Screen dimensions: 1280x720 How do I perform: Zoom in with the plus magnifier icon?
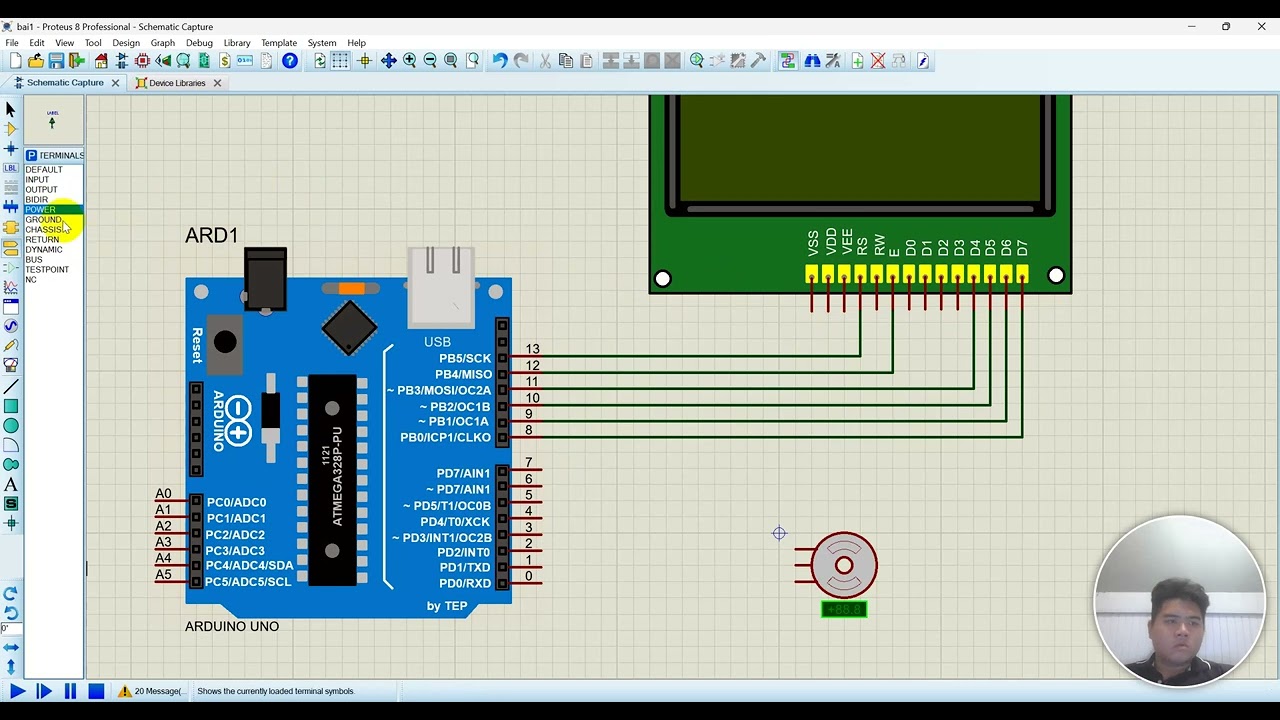pyautogui.click(x=410, y=61)
